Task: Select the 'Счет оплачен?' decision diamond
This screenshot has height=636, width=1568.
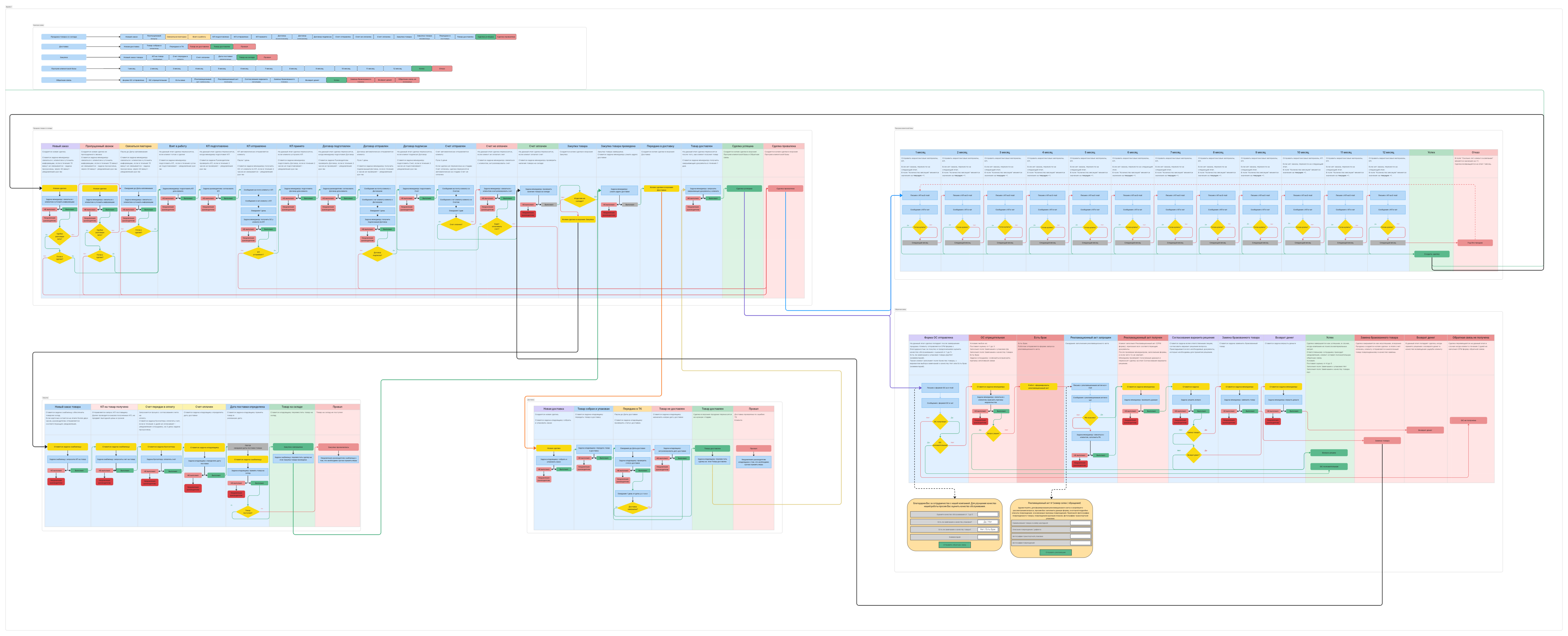Action: coord(456,225)
